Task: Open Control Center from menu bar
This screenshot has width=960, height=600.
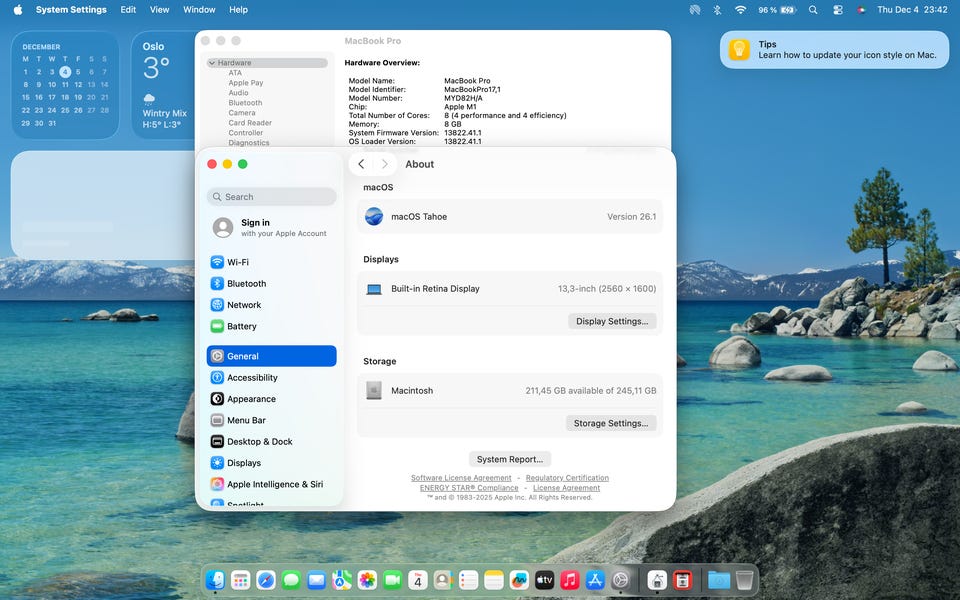Action: (x=838, y=10)
